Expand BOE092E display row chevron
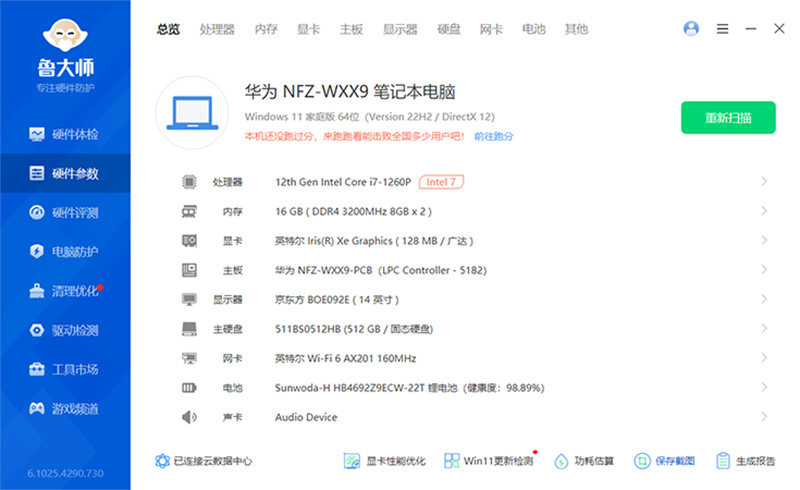The width and height of the screenshot is (800, 490). point(764,299)
